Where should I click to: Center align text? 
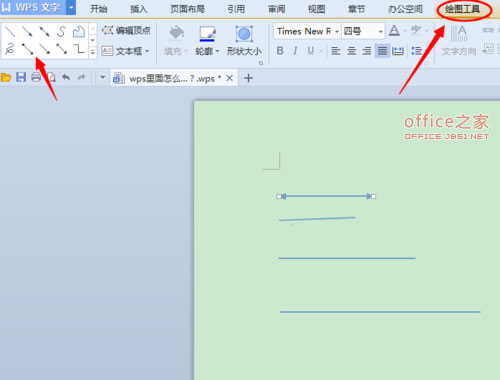[x=351, y=51]
